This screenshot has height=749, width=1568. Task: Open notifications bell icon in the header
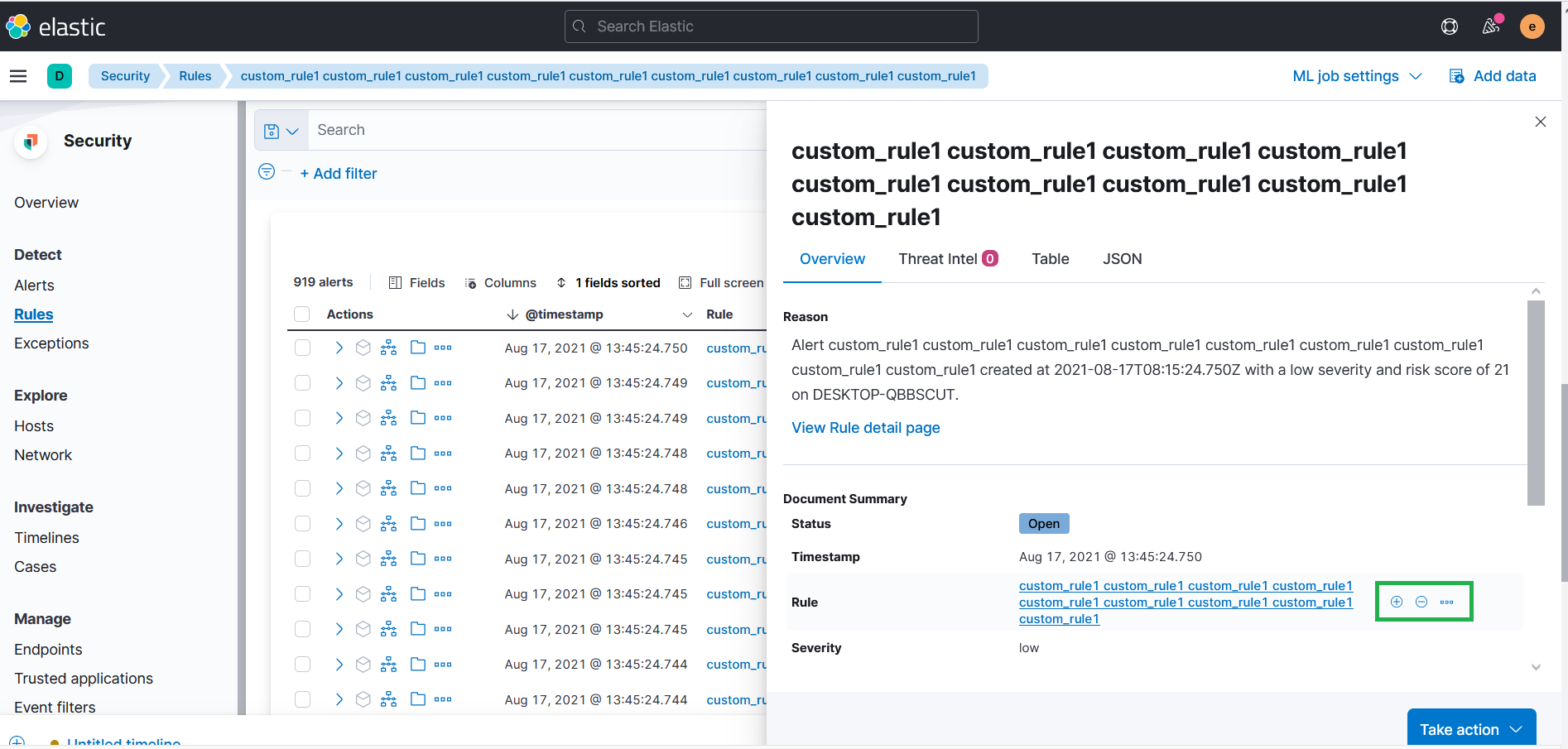pyautogui.click(x=1491, y=26)
